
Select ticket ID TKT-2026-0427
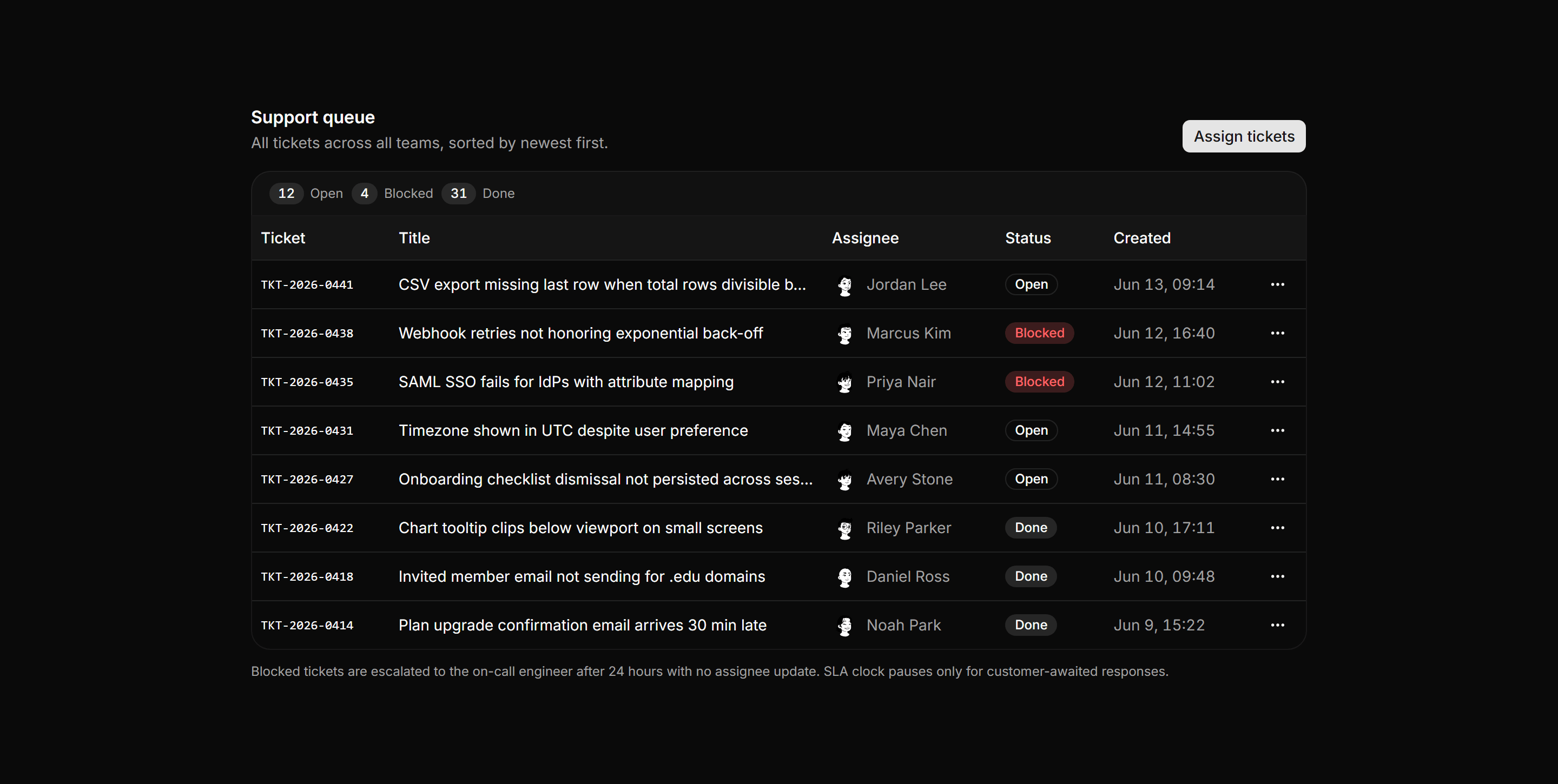click(x=307, y=480)
